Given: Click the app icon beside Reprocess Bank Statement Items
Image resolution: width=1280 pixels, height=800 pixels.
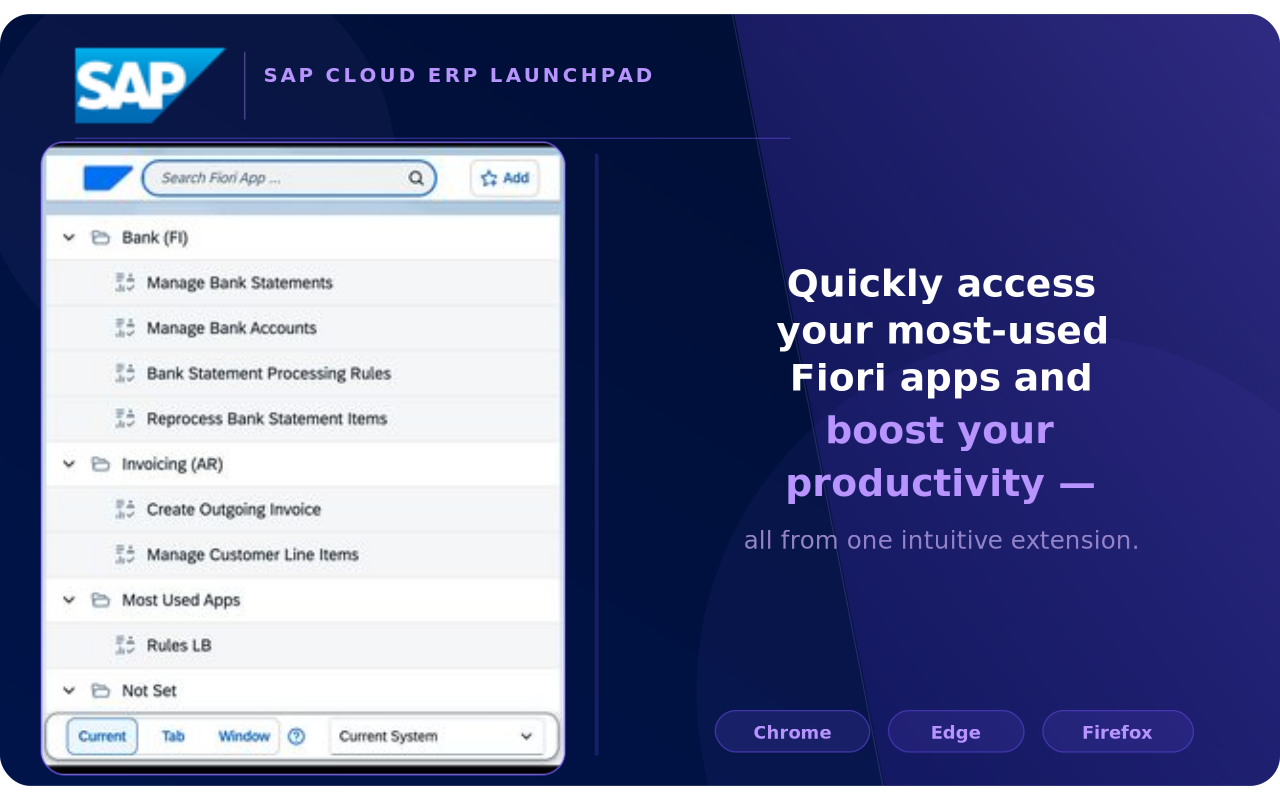Looking at the screenshot, I should tap(125, 418).
